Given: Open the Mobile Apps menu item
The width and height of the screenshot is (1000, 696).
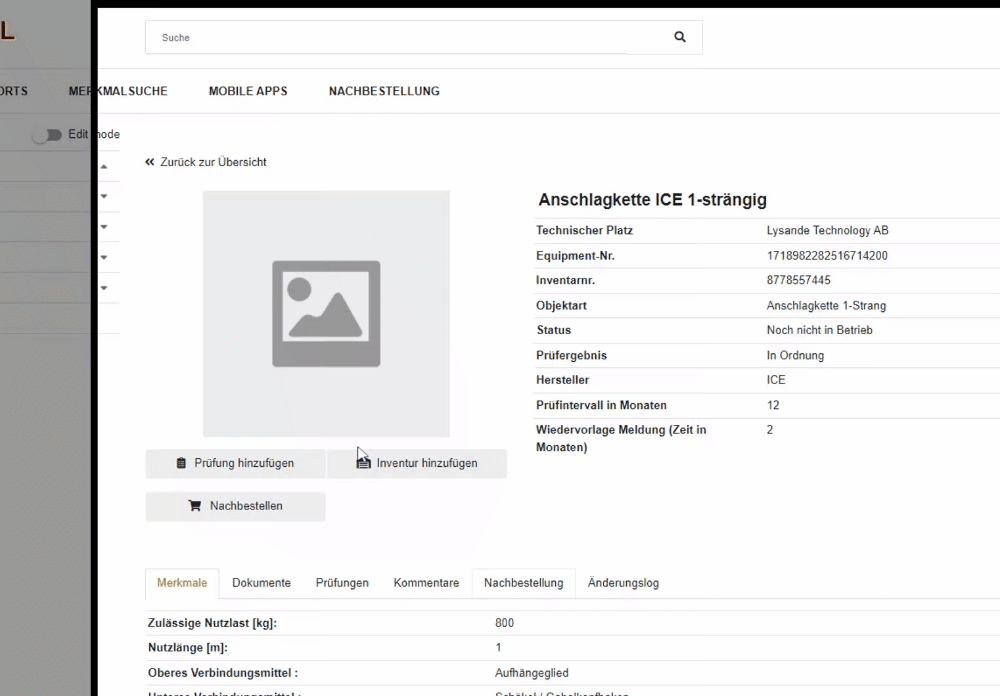Looking at the screenshot, I should pos(248,91).
